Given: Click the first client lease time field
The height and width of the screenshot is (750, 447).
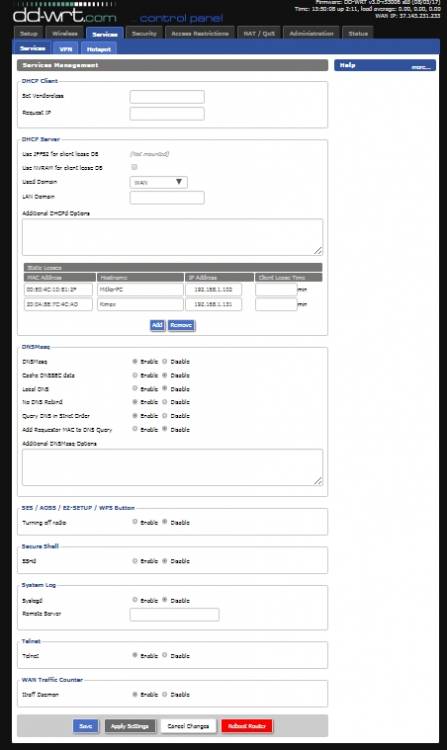Looking at the screenshot, I should [x=276, y=290].
